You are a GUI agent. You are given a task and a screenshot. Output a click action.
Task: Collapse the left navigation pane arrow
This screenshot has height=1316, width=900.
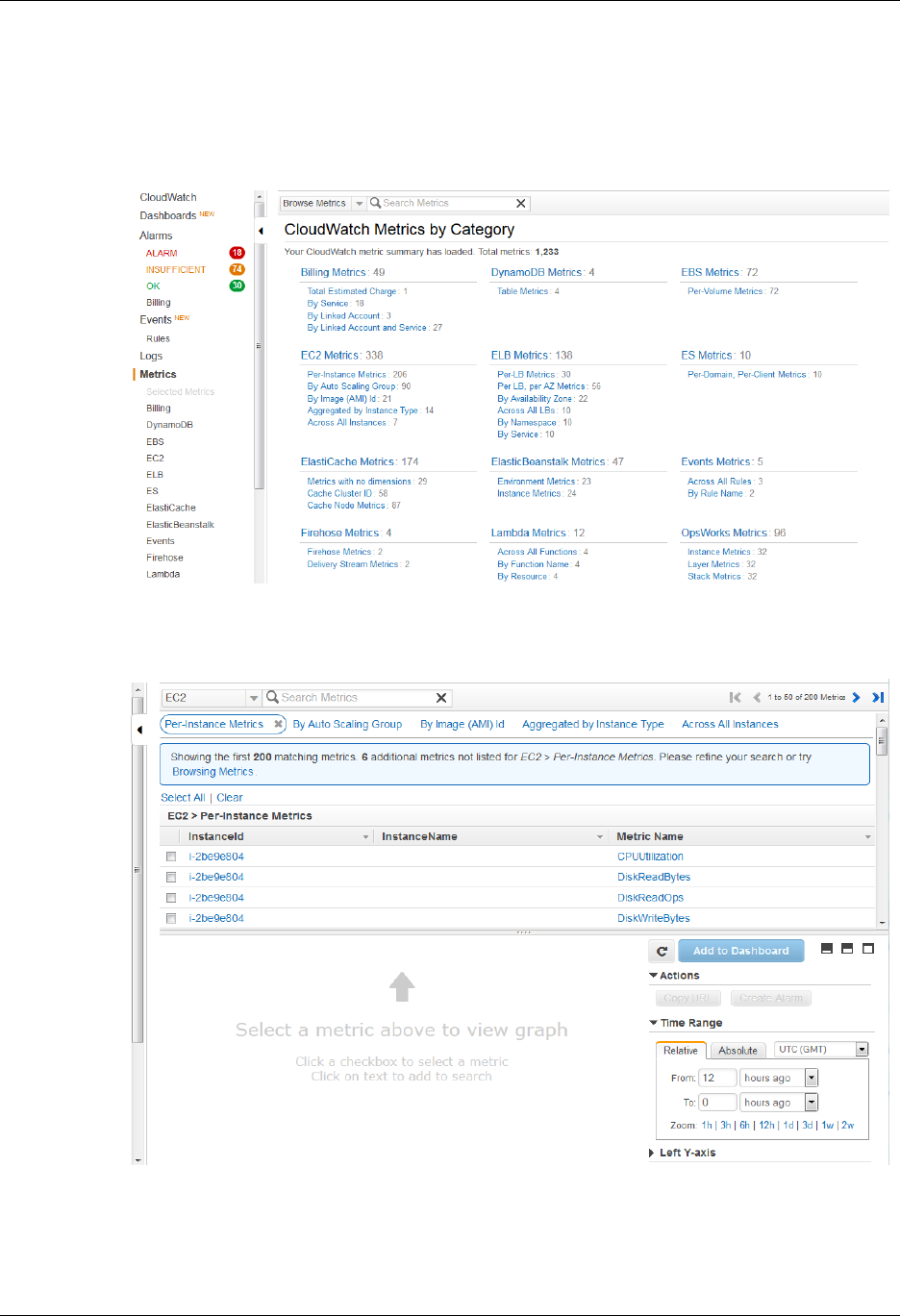(261, 231)
